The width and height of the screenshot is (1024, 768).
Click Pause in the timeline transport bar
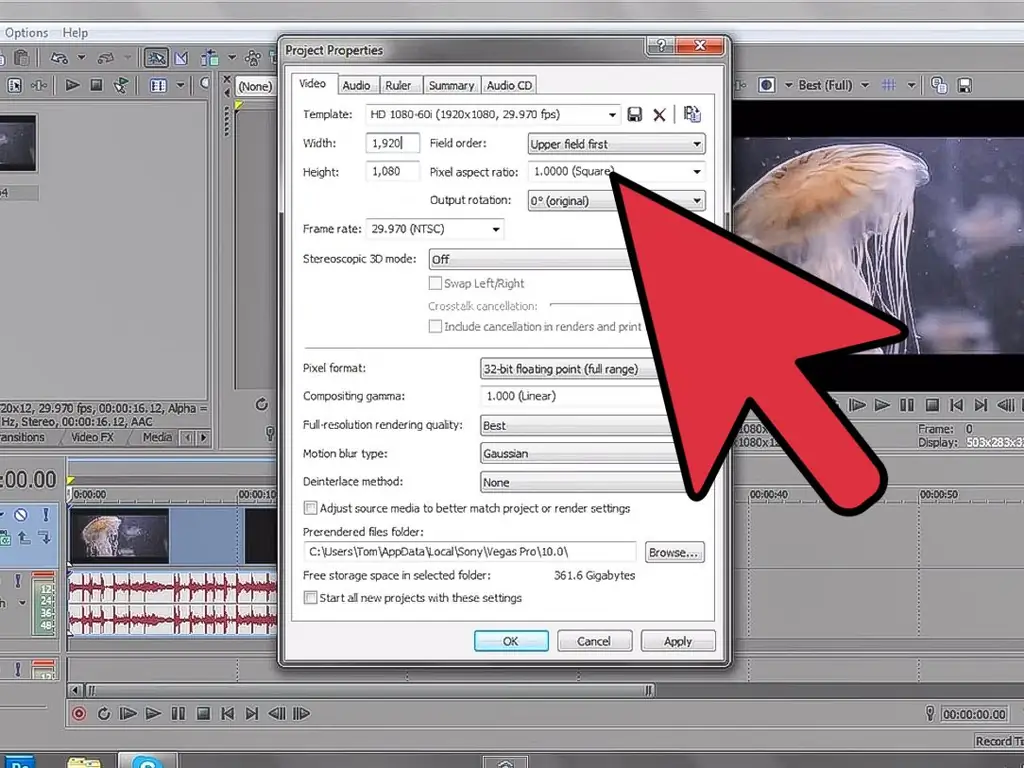pos(178,713)
